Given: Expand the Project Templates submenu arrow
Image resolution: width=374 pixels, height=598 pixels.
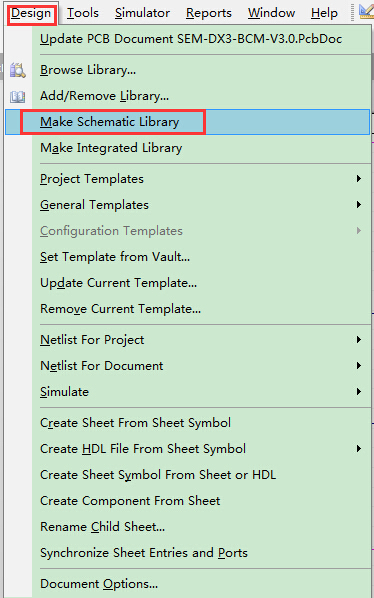Looking at the screenshot, I should (359, 178).
